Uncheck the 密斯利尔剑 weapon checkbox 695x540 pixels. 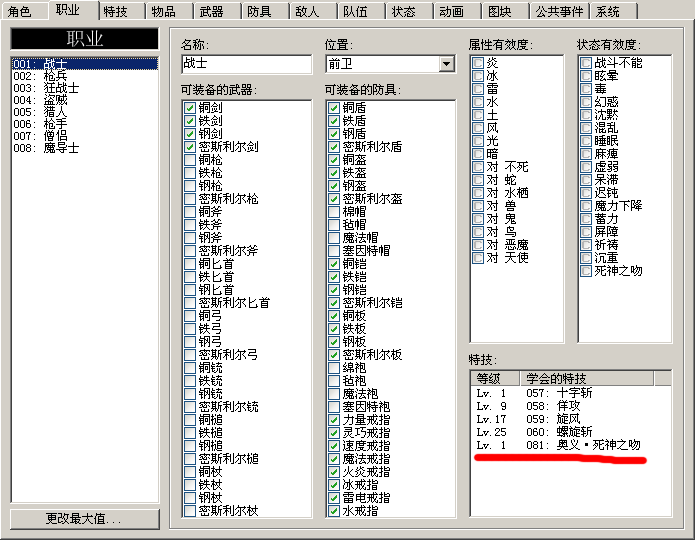190,147
